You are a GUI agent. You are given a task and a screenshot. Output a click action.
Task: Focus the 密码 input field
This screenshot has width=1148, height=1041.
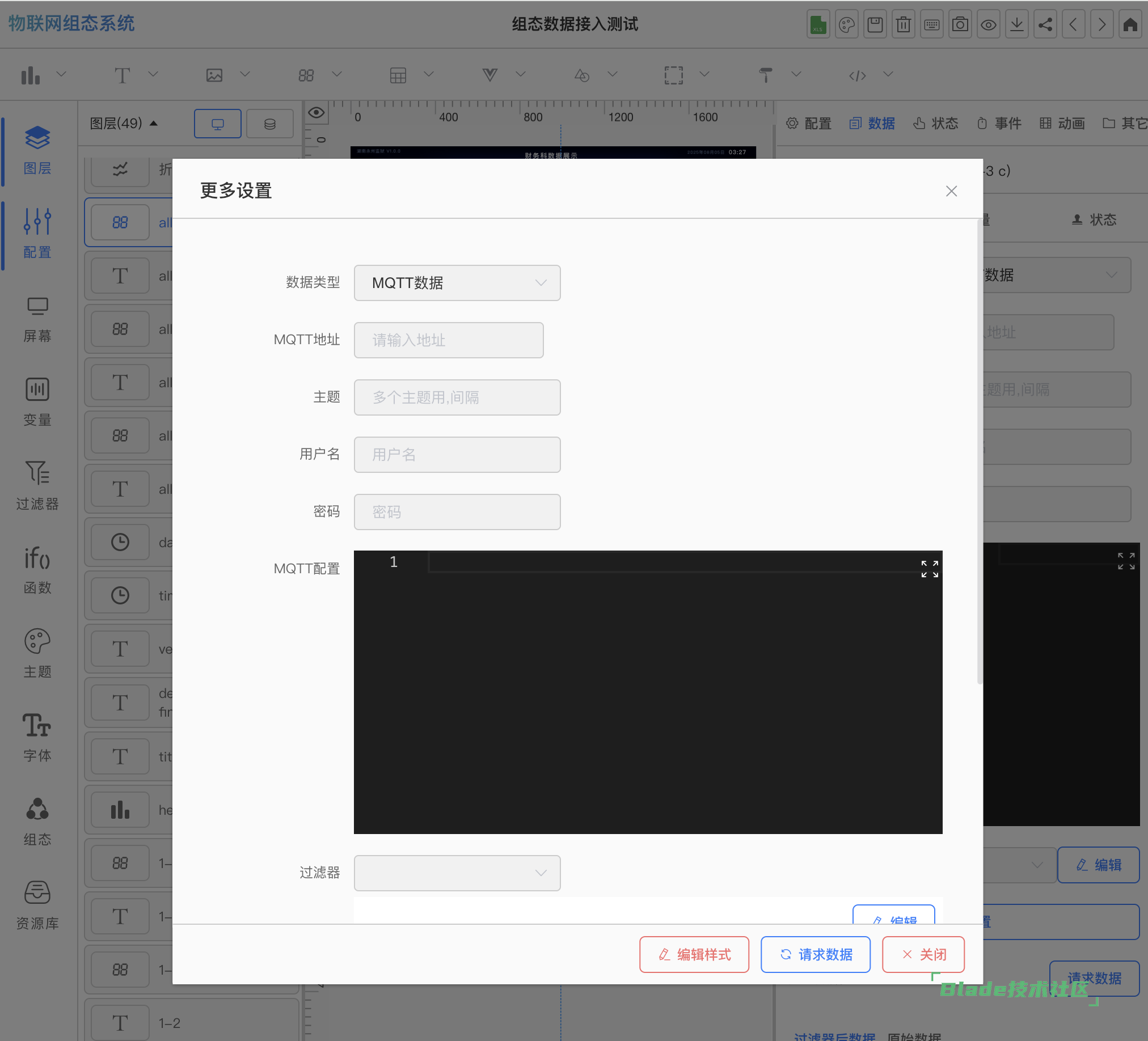(457, 511)
